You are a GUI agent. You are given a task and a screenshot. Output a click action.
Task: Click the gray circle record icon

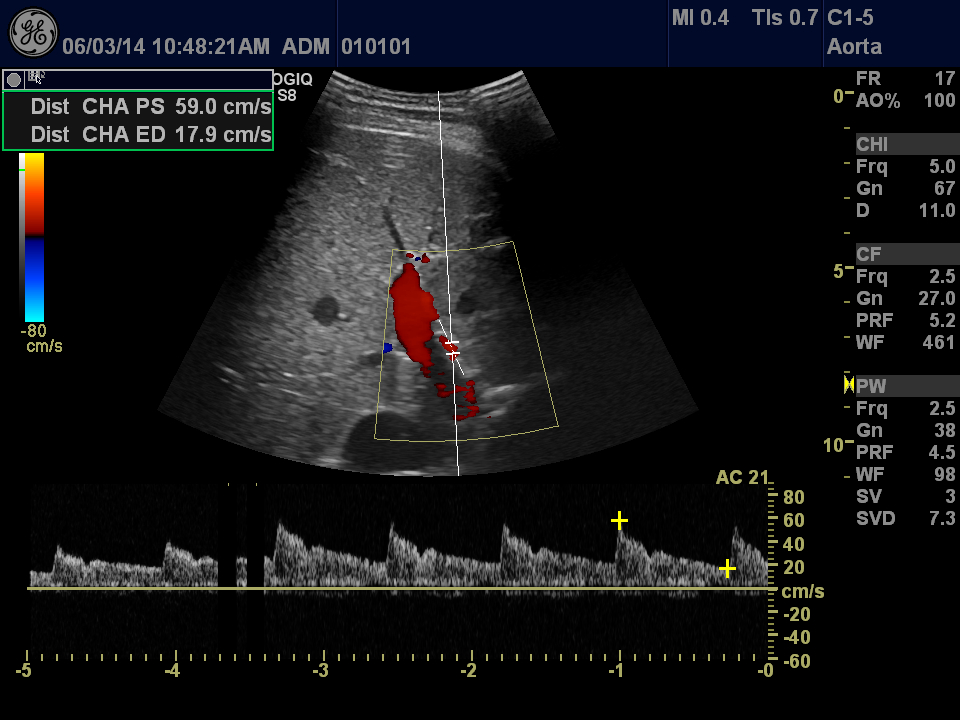point(14,79)
